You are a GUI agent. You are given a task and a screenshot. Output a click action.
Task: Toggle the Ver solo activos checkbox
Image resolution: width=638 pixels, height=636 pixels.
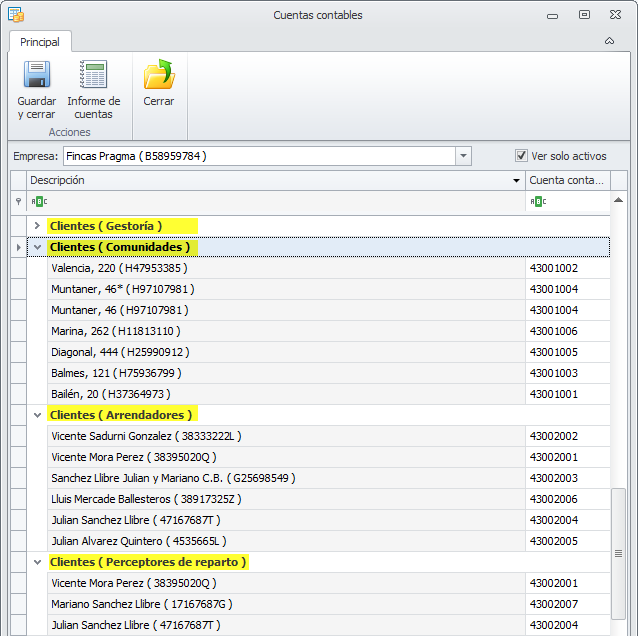[521, 156]
